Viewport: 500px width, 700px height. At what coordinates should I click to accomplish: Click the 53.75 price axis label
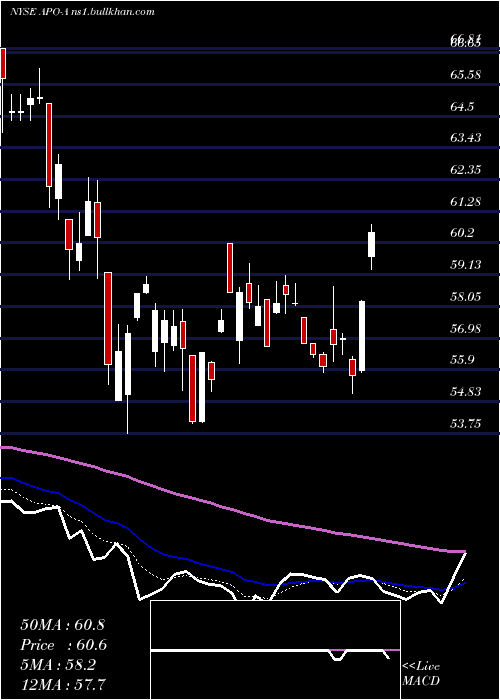[x=465, y=423]
